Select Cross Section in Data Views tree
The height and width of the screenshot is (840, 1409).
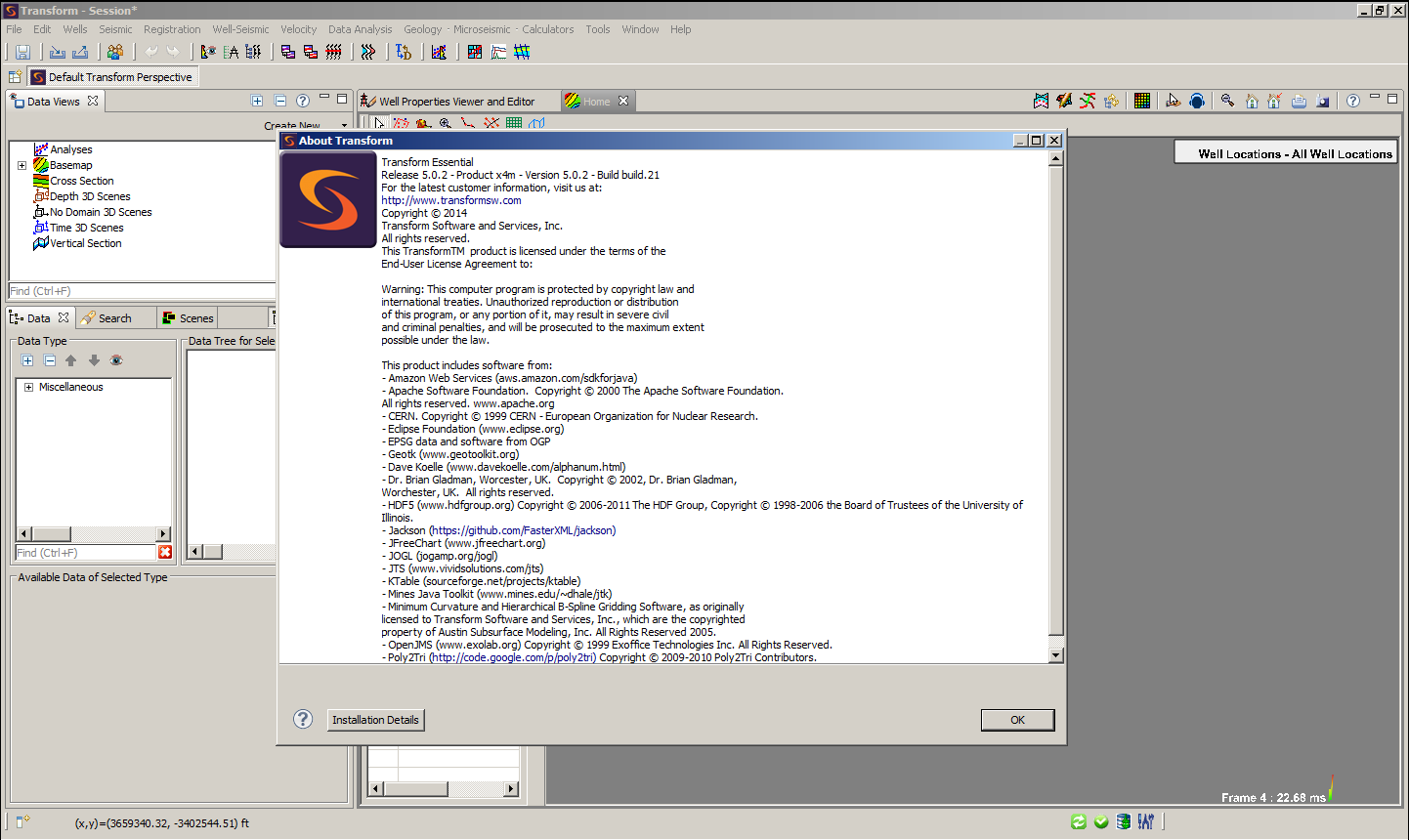[82, 182]
